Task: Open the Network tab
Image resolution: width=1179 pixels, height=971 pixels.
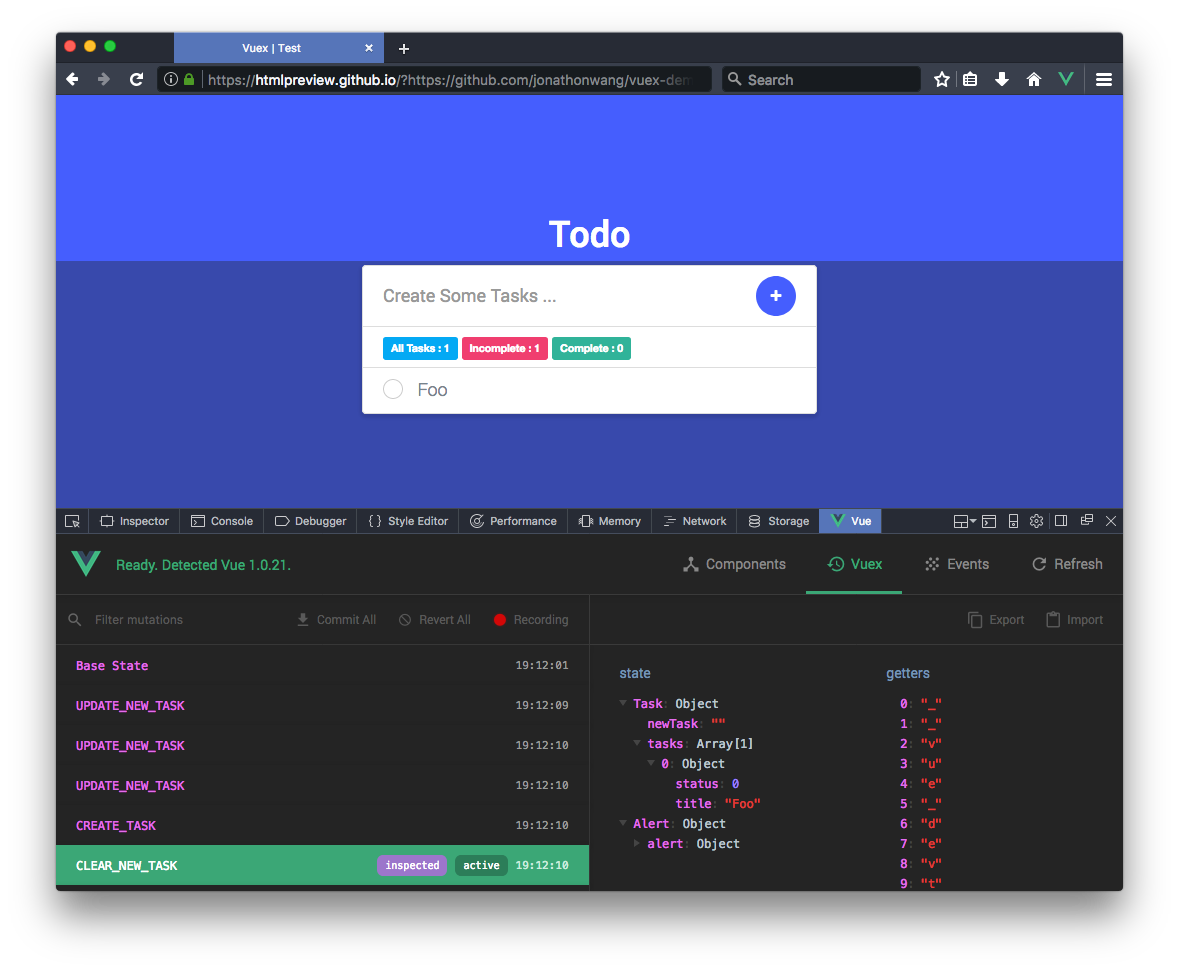Action: (x=695, y=521)
